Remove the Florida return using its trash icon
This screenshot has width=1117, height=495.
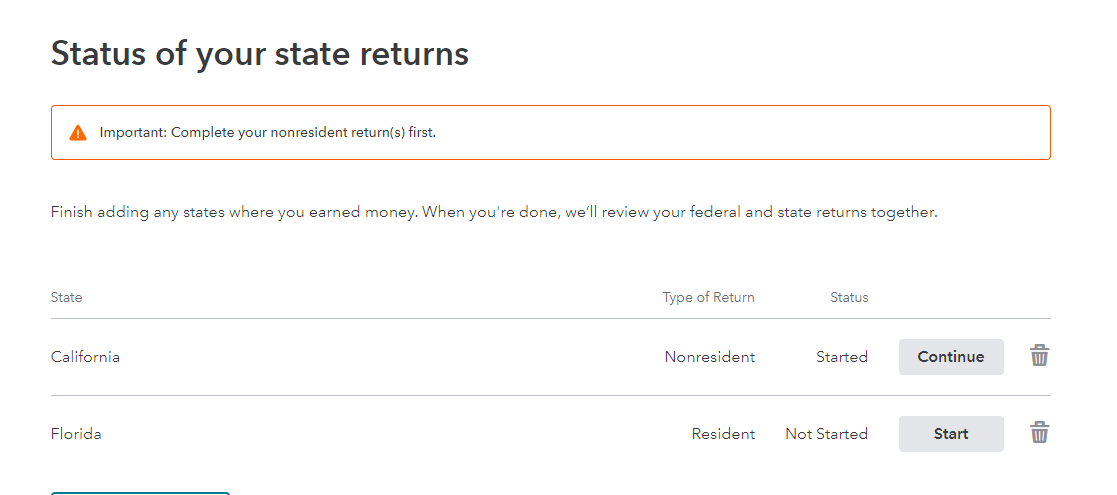pos(1039,432)
